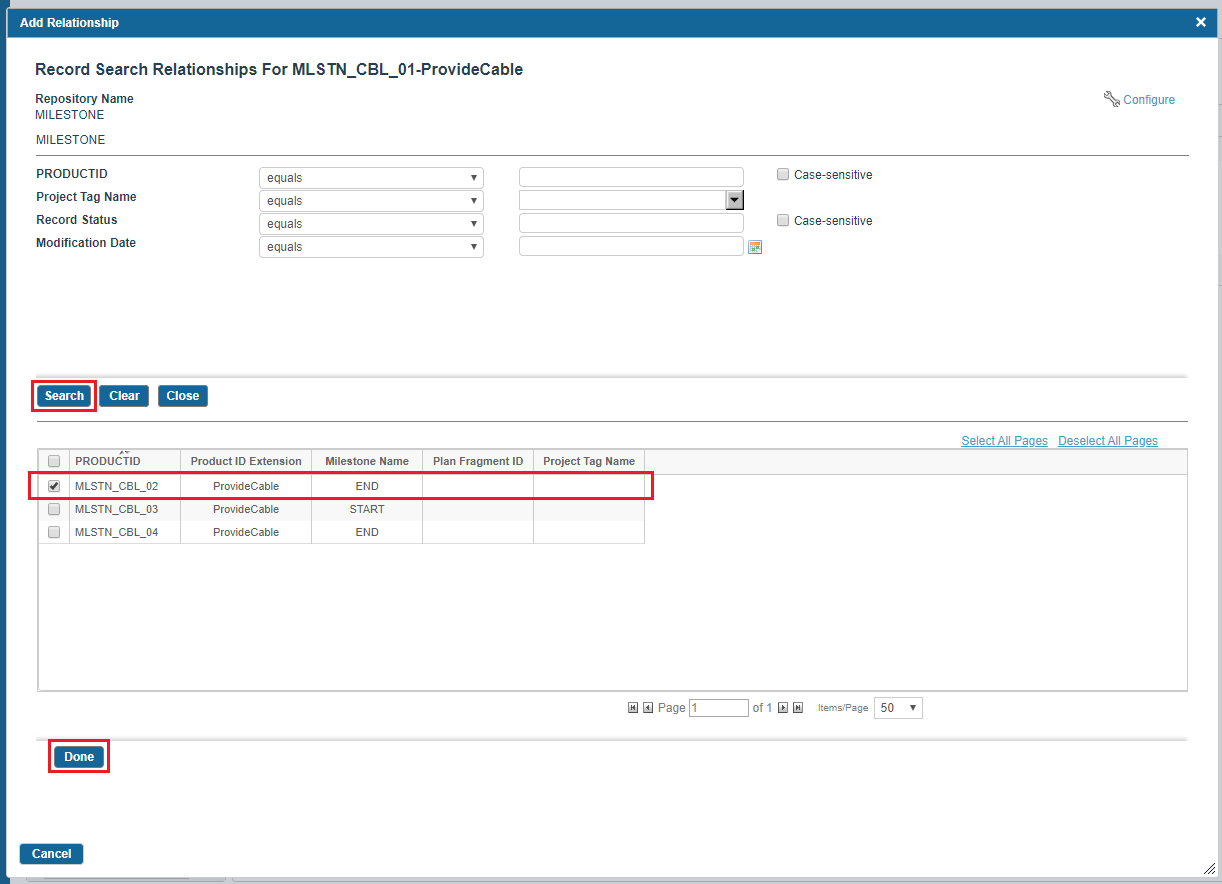This screenshot has width=1222, height=884.
Task: Click the Cancel button
Action: point(52,854)
